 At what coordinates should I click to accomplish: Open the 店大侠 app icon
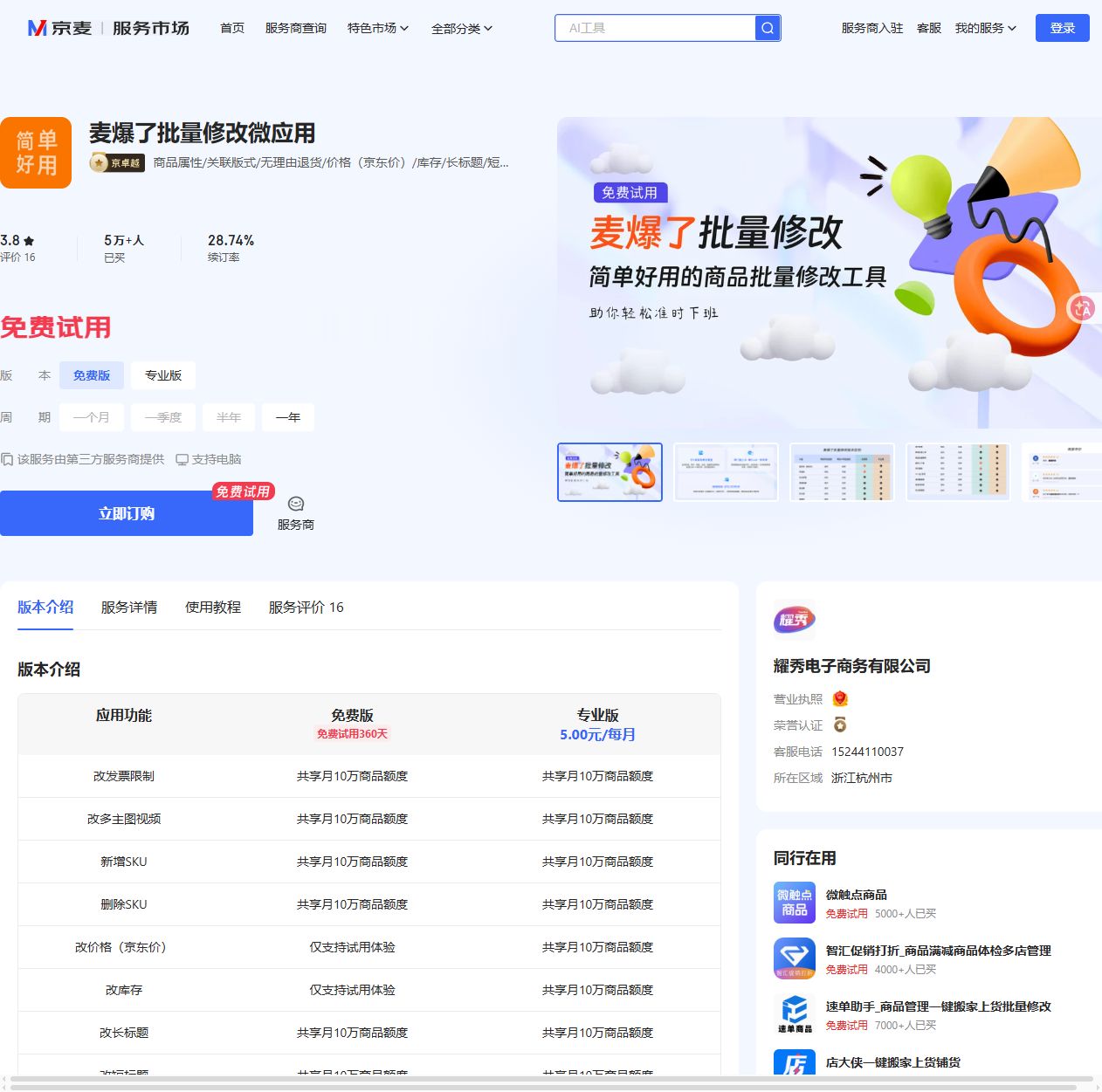tap(795, 1062)
